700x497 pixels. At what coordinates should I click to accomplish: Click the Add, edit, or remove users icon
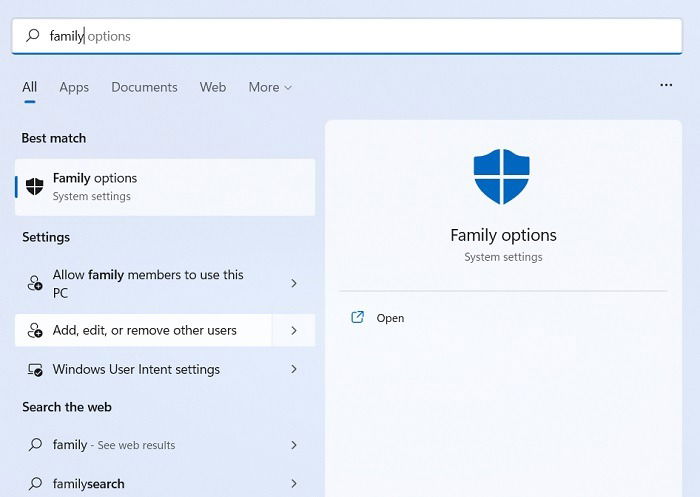[x=35, y=330]
